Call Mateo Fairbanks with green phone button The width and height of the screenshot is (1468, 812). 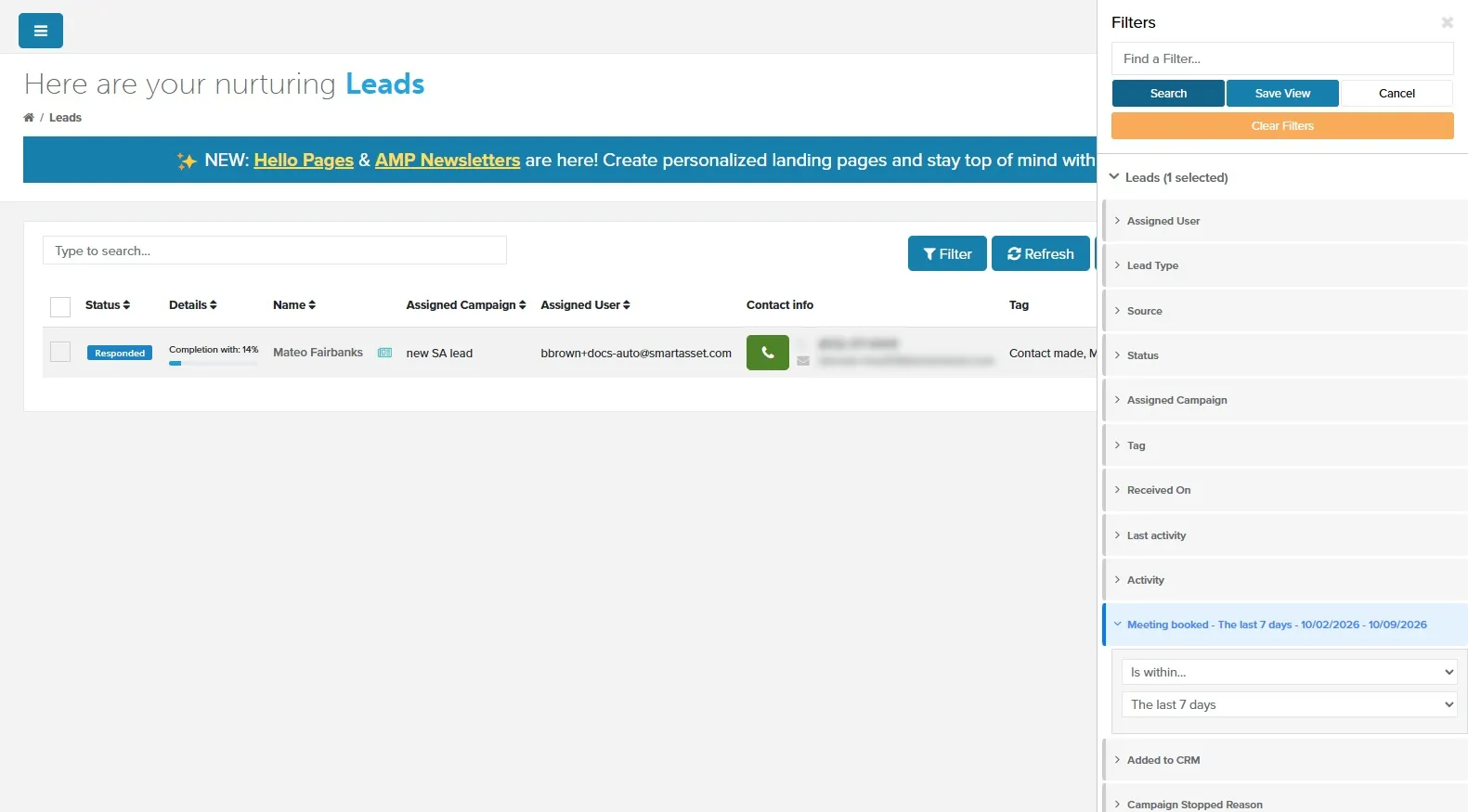pyautogui.click(x=768, y=353)
